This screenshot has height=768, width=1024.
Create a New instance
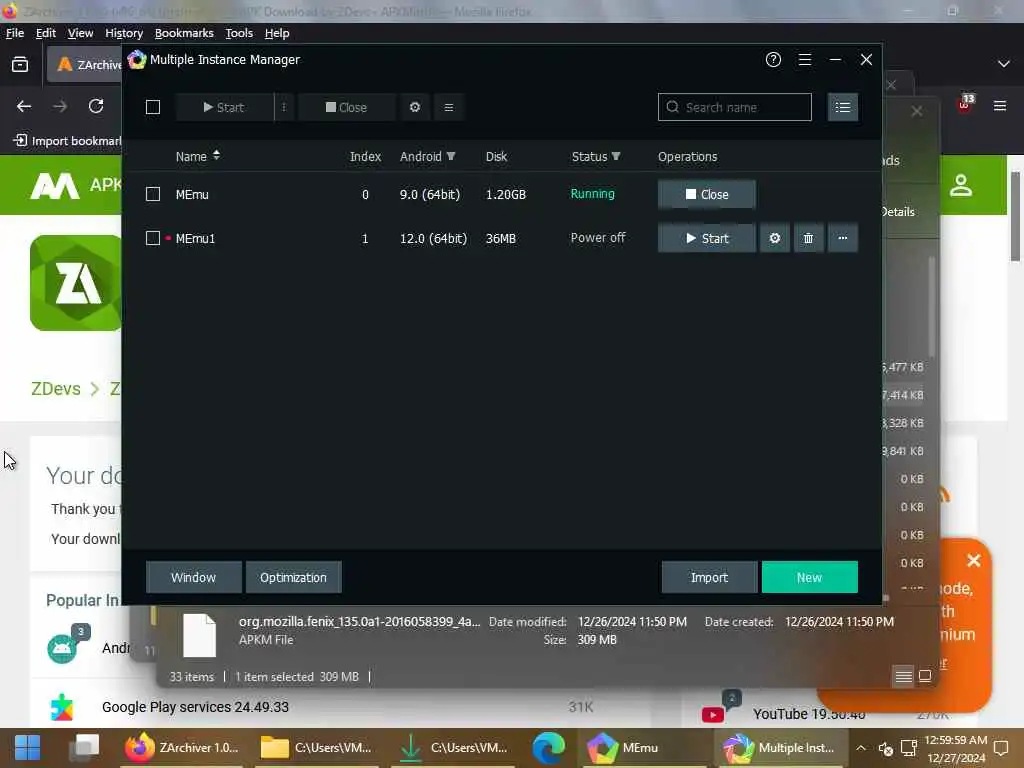809,577
